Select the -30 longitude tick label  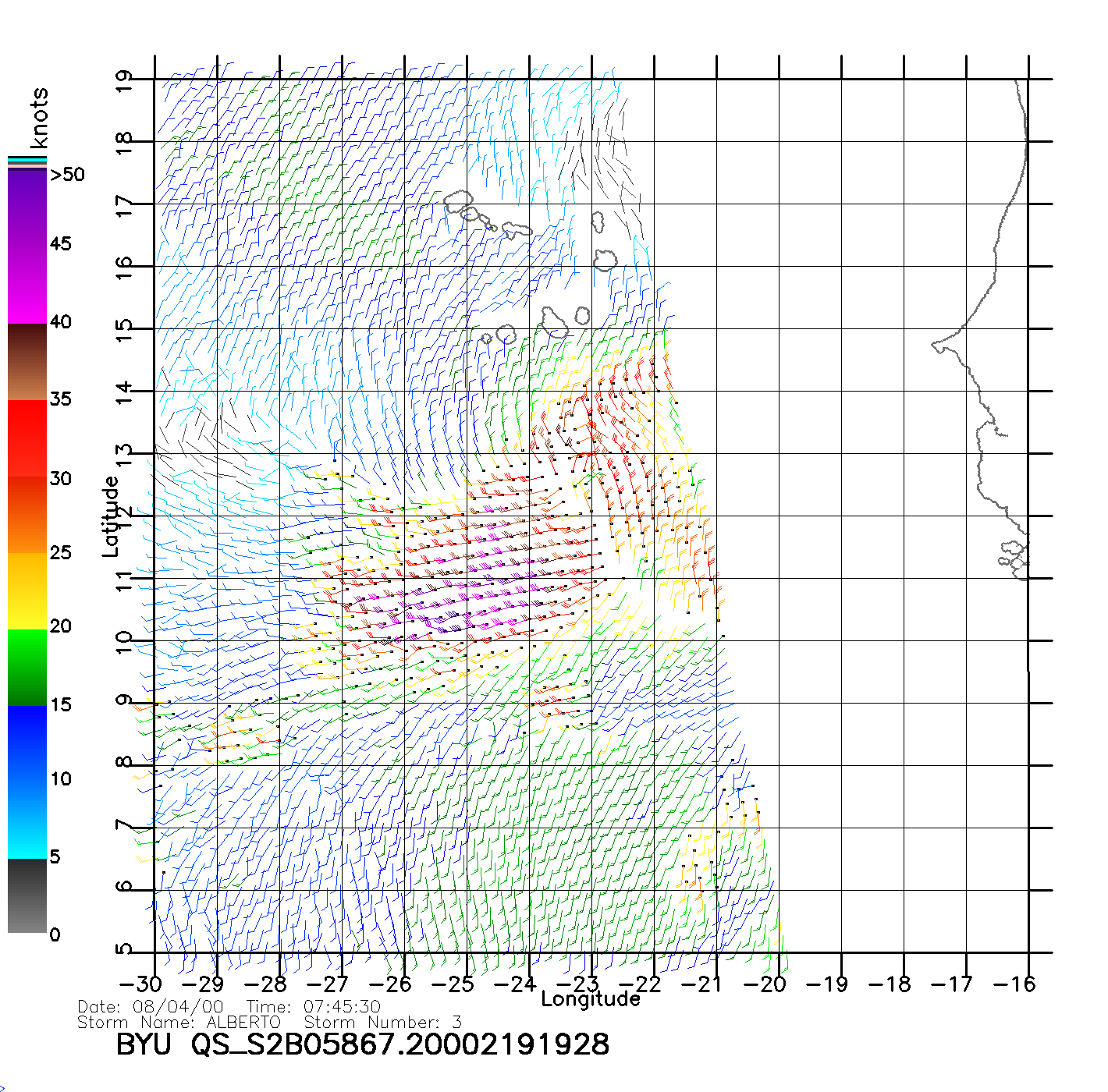140,984
